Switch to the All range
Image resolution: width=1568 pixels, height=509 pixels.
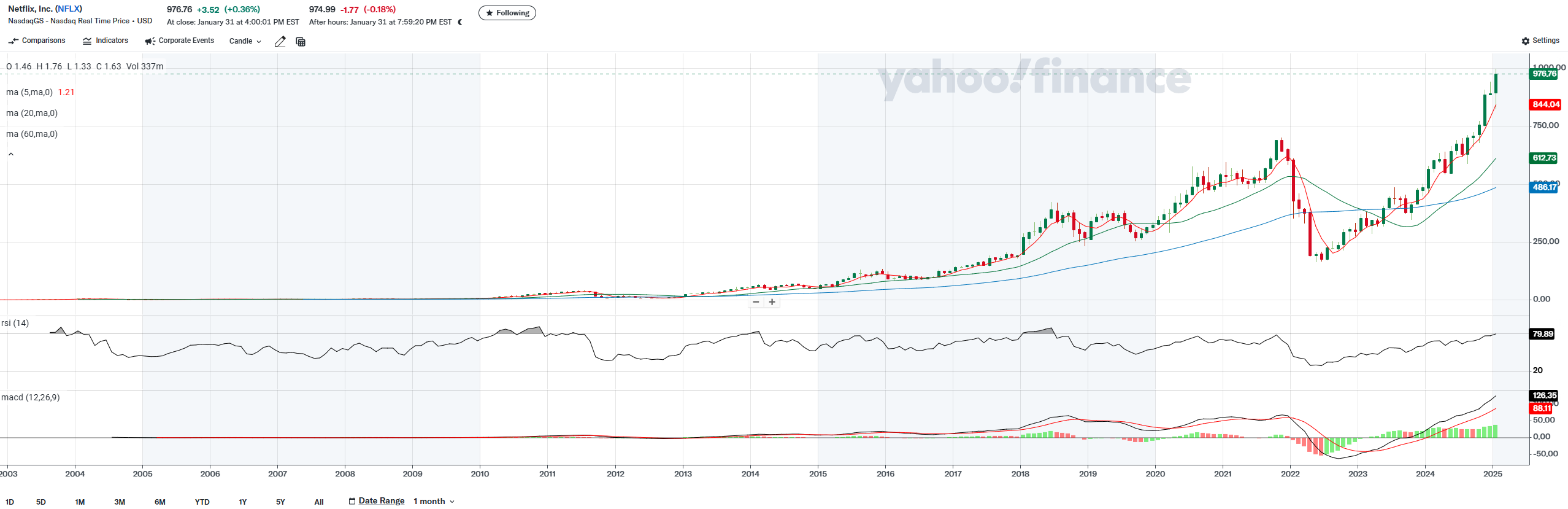319,502
